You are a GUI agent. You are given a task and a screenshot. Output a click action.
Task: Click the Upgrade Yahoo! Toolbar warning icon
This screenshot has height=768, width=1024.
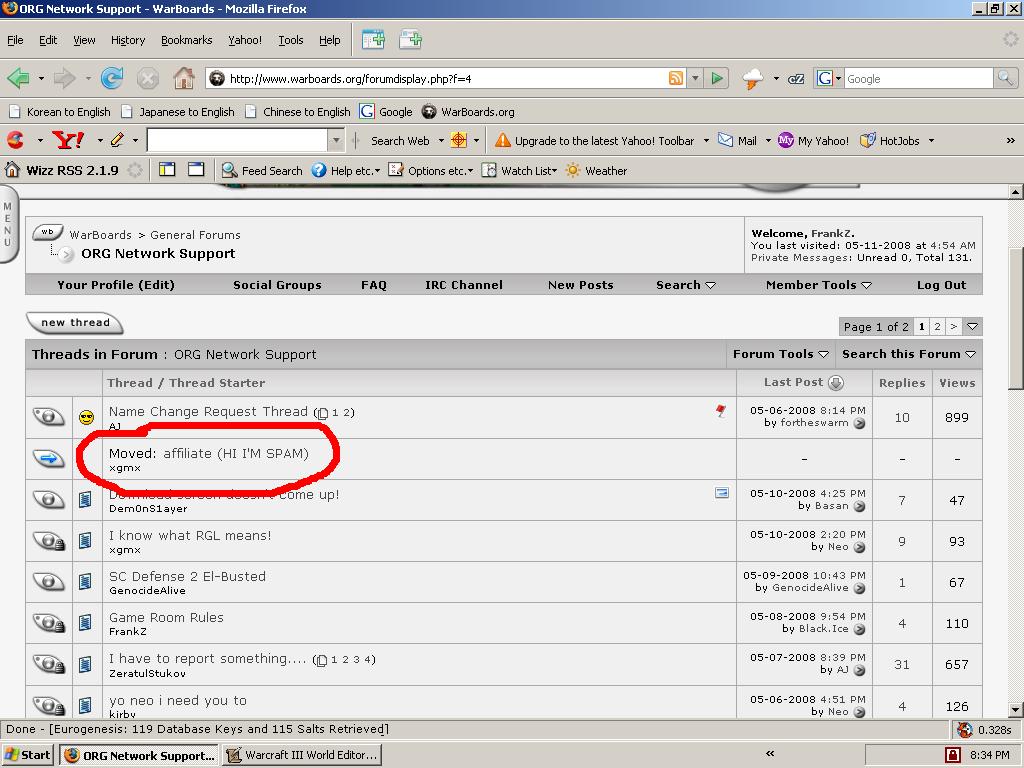pos(502,140)
